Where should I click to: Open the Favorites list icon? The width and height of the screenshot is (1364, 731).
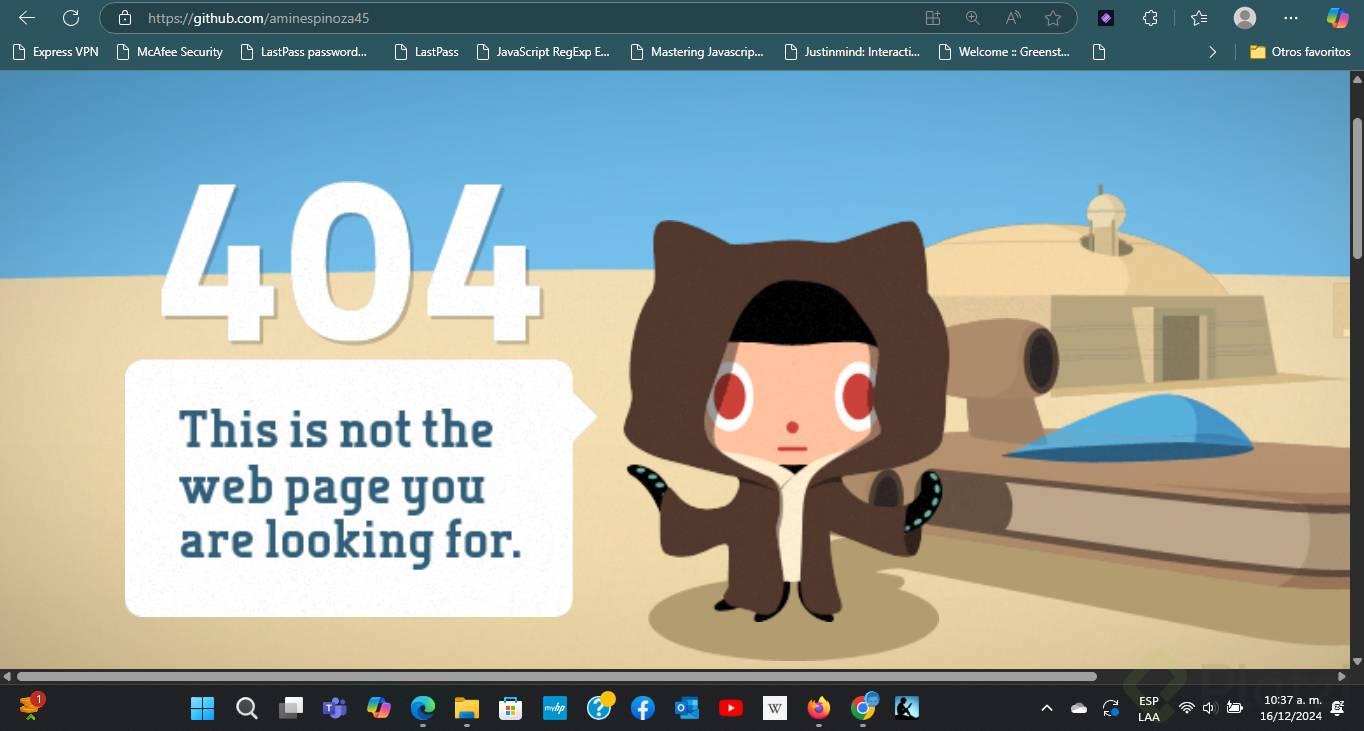[1199, 18]
